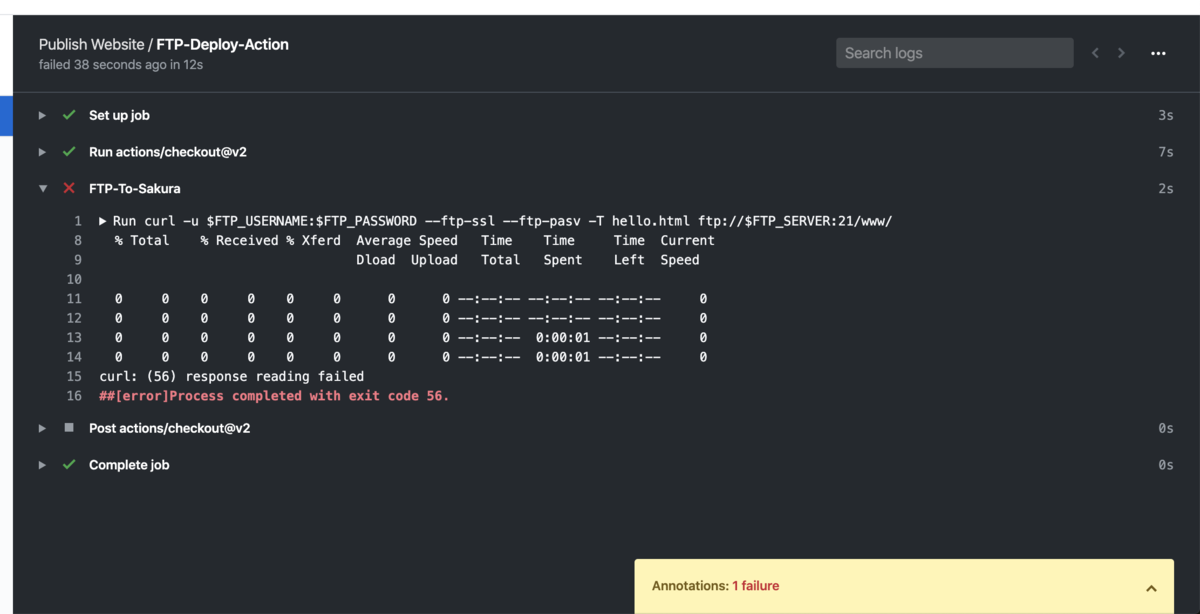1200x614 pixels.
Task: Go to previous search result arrow
Action: point(1095,53)
